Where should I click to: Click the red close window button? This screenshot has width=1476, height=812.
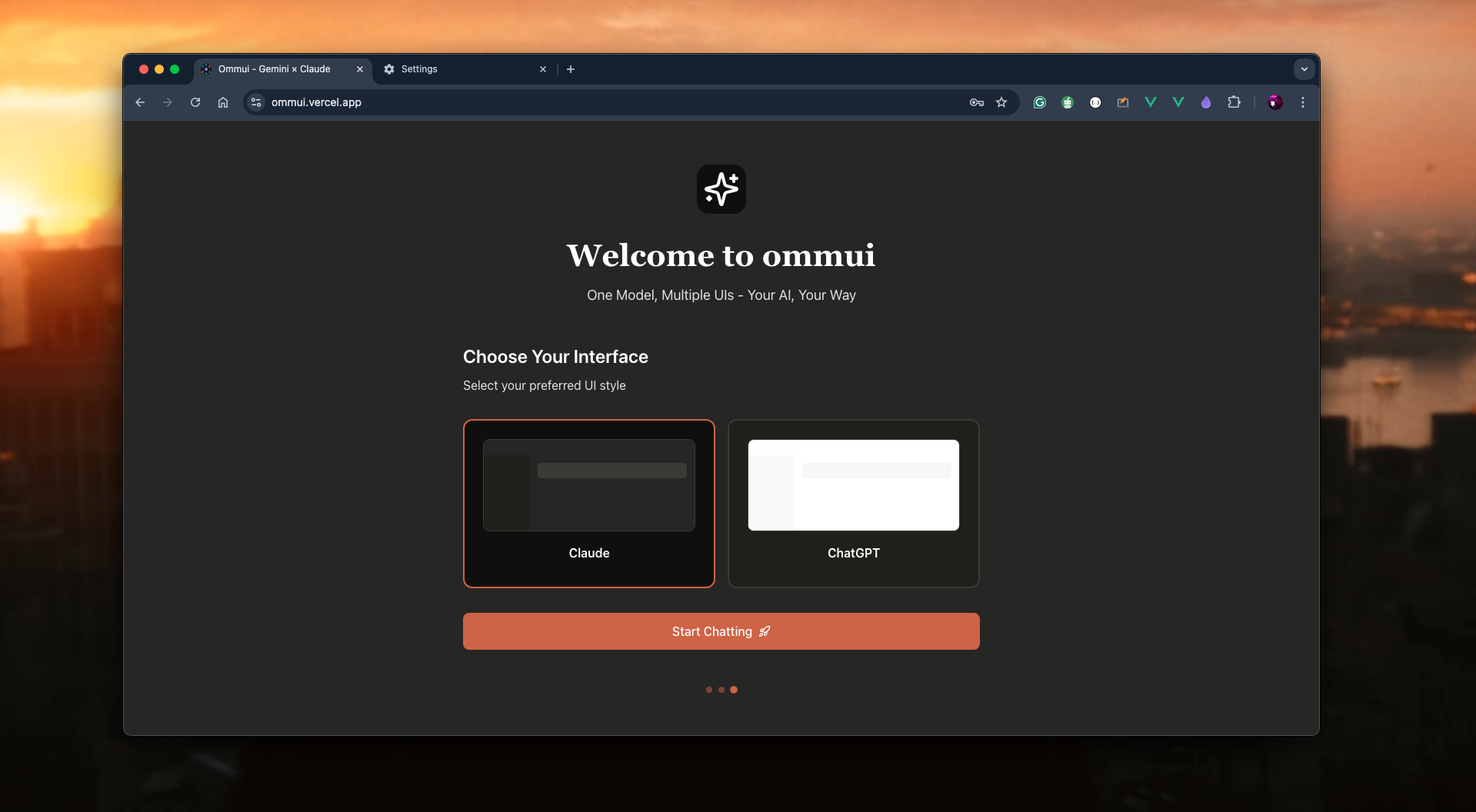point(144,69)
